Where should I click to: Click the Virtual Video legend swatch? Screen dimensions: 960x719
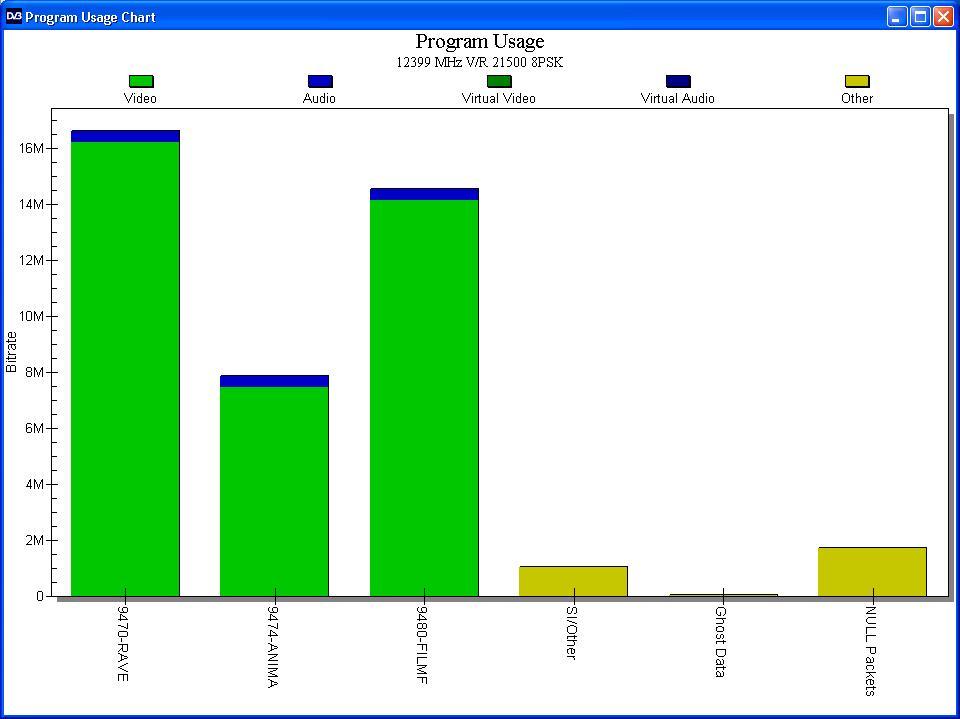(499, 81)
